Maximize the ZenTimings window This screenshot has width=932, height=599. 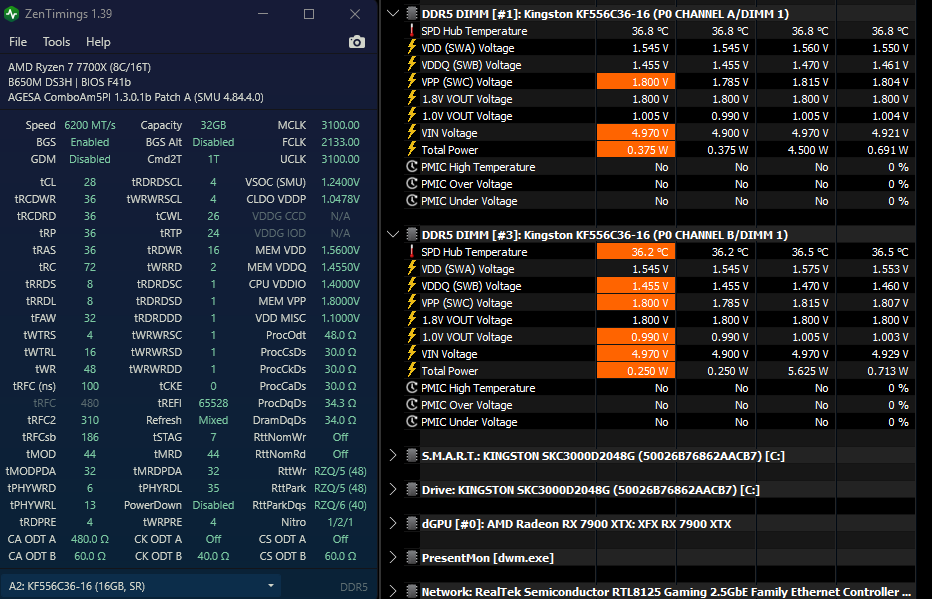[x=308, y=14]
